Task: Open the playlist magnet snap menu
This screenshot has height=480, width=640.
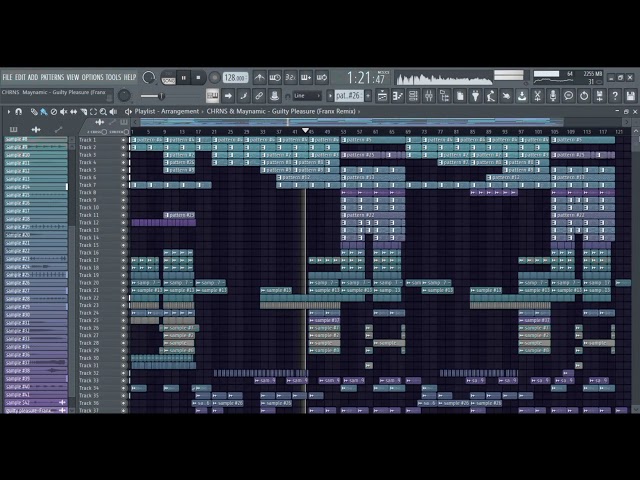Action: point(18,111)
